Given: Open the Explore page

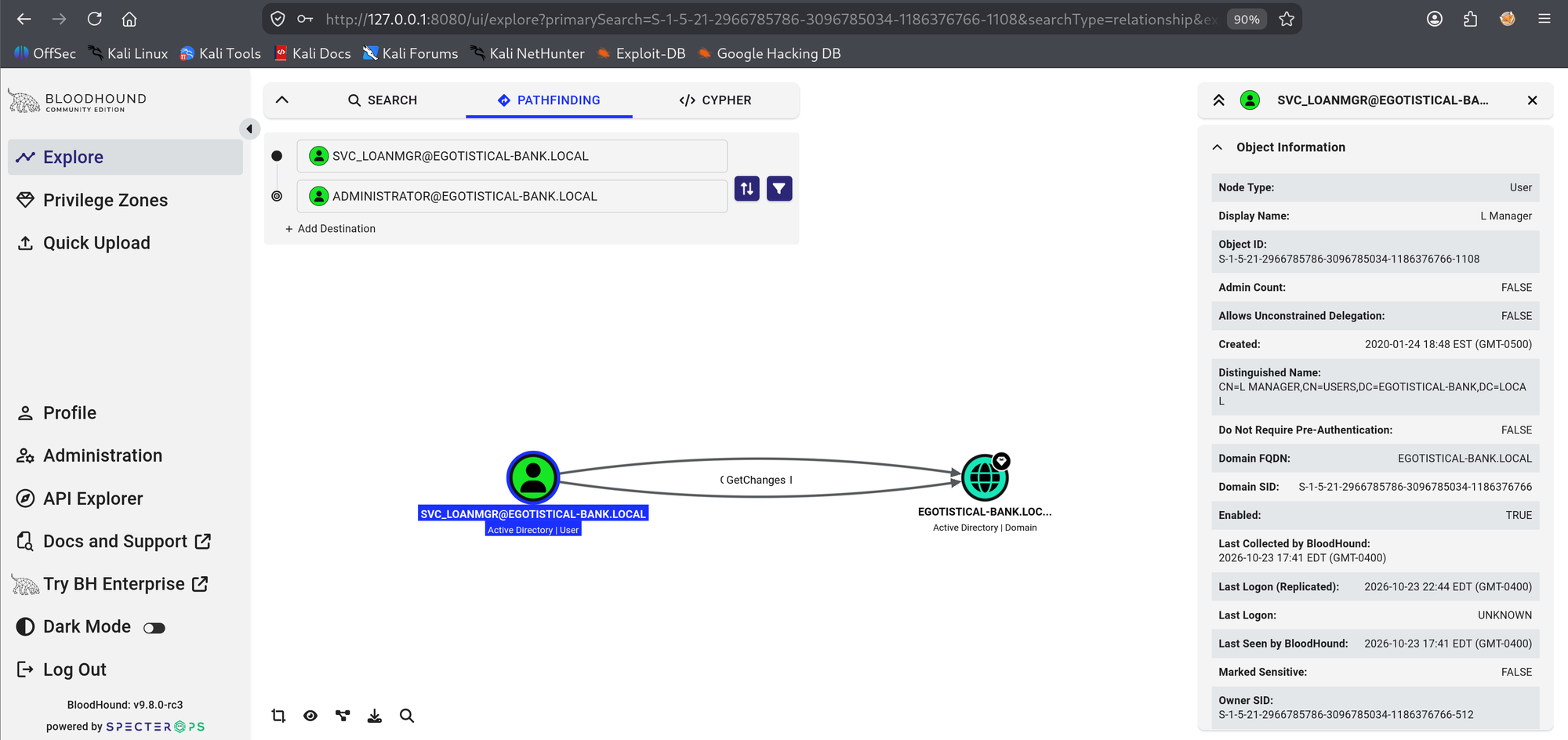Looking at the screenshot, I should [x=125, y=157].
